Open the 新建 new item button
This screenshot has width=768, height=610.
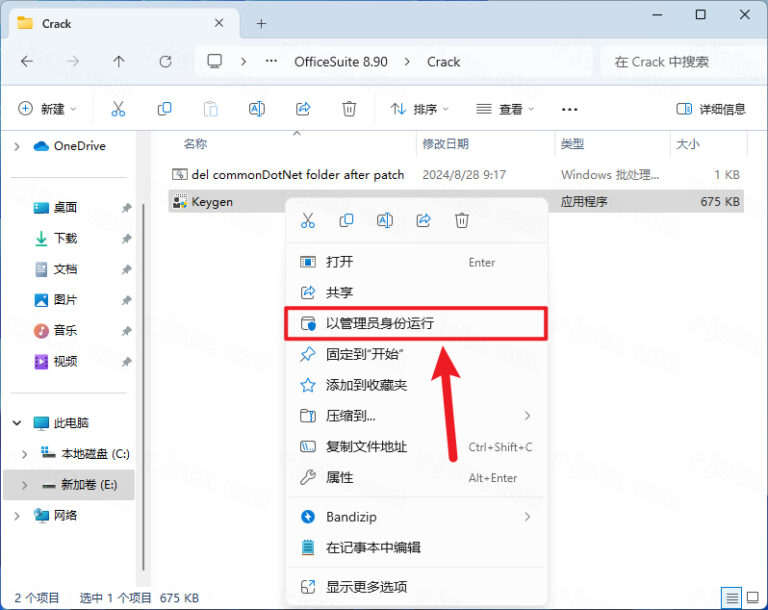[x=47, y=109]
